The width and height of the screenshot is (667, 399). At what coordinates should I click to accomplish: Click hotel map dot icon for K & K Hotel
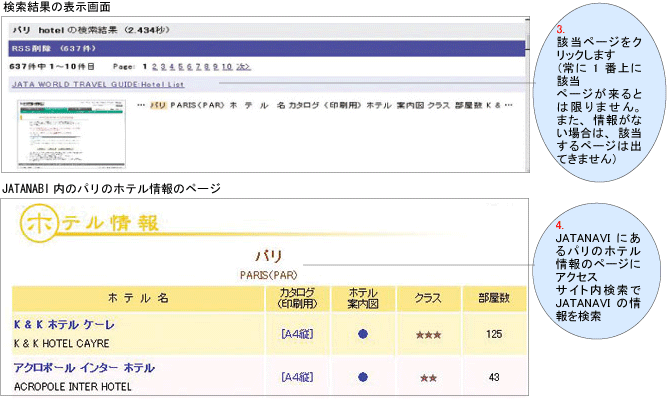click(x=363, y=334)
